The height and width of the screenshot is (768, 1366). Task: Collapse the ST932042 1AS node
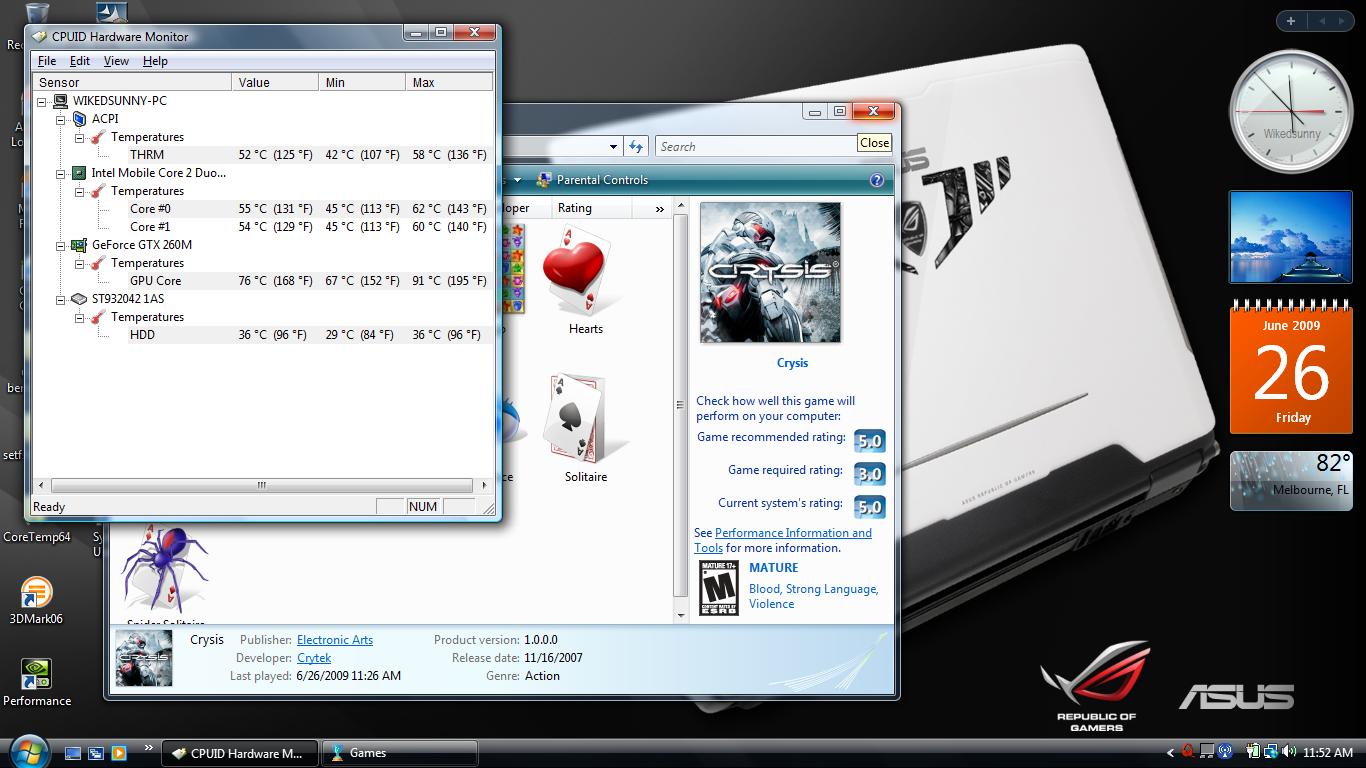(x=61, y=299)
